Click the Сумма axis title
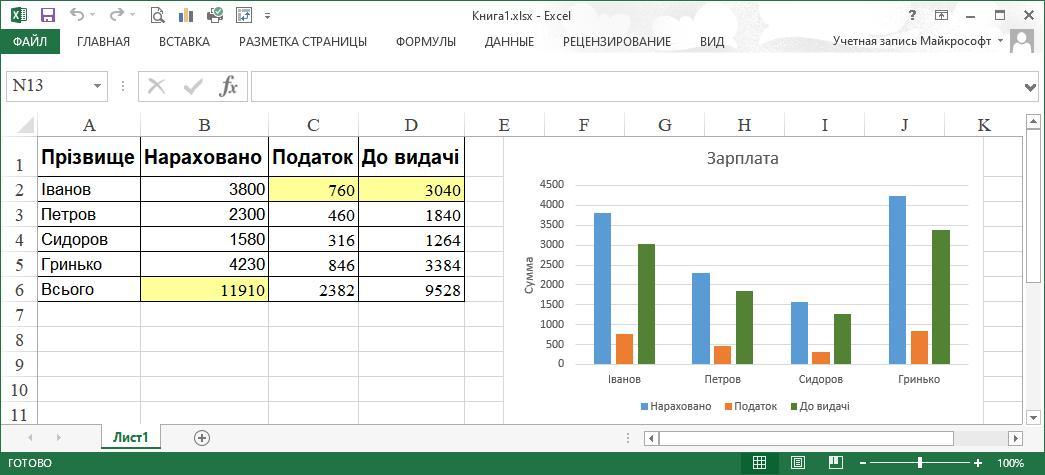 pos(529,275)
